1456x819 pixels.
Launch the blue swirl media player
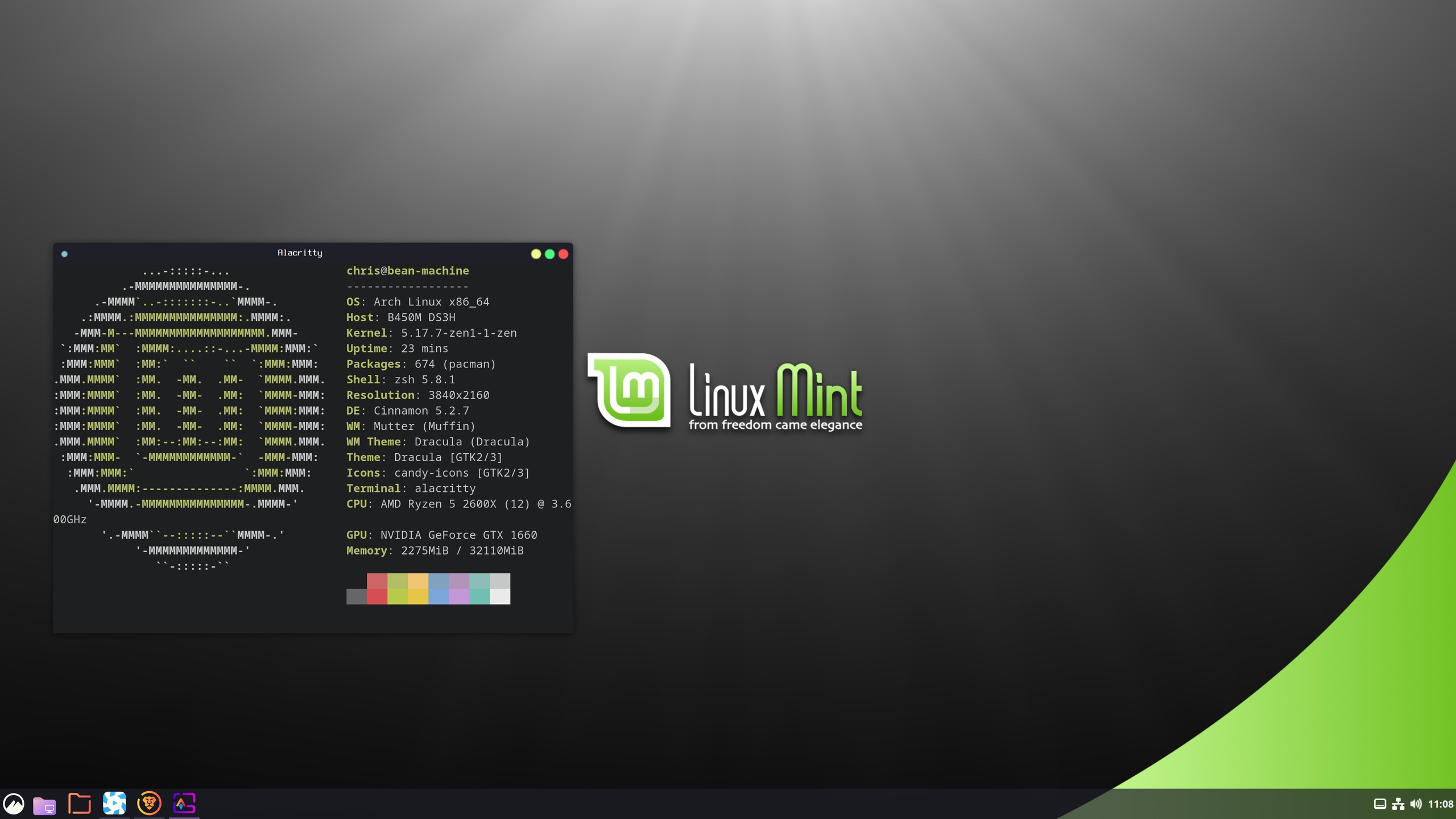(x=114, y=804)
